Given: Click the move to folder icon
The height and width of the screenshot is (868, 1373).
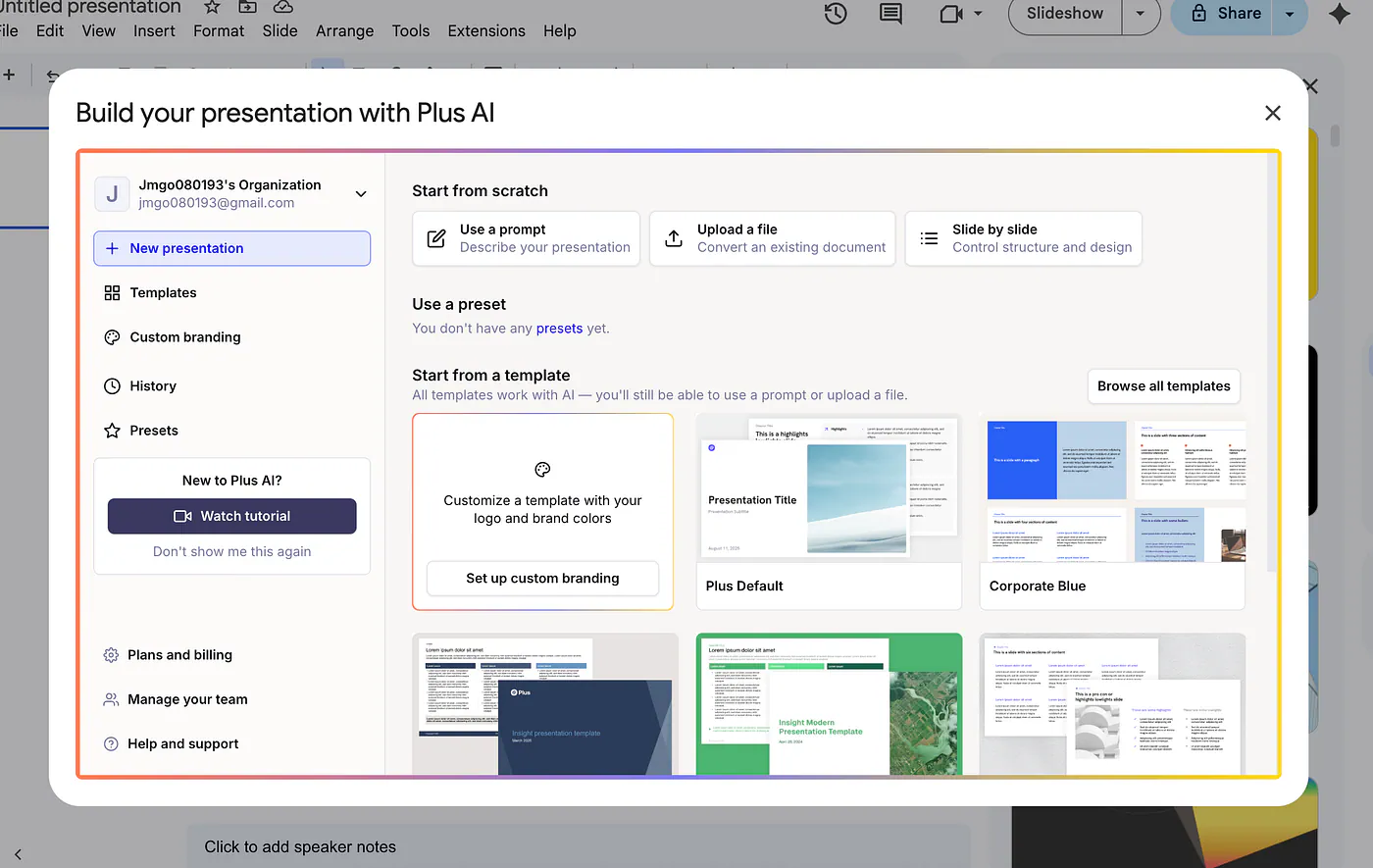Looking at the screenshot, I should pyautogui.click(x=247, y=7).
